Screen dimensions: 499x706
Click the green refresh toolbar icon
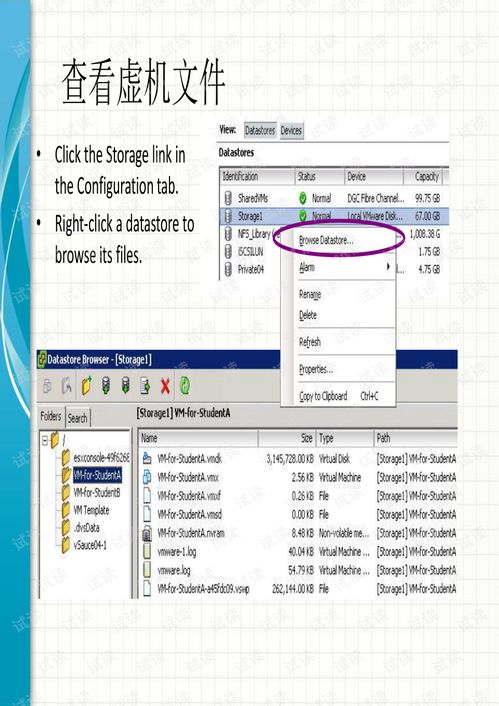tap(185, 385)
